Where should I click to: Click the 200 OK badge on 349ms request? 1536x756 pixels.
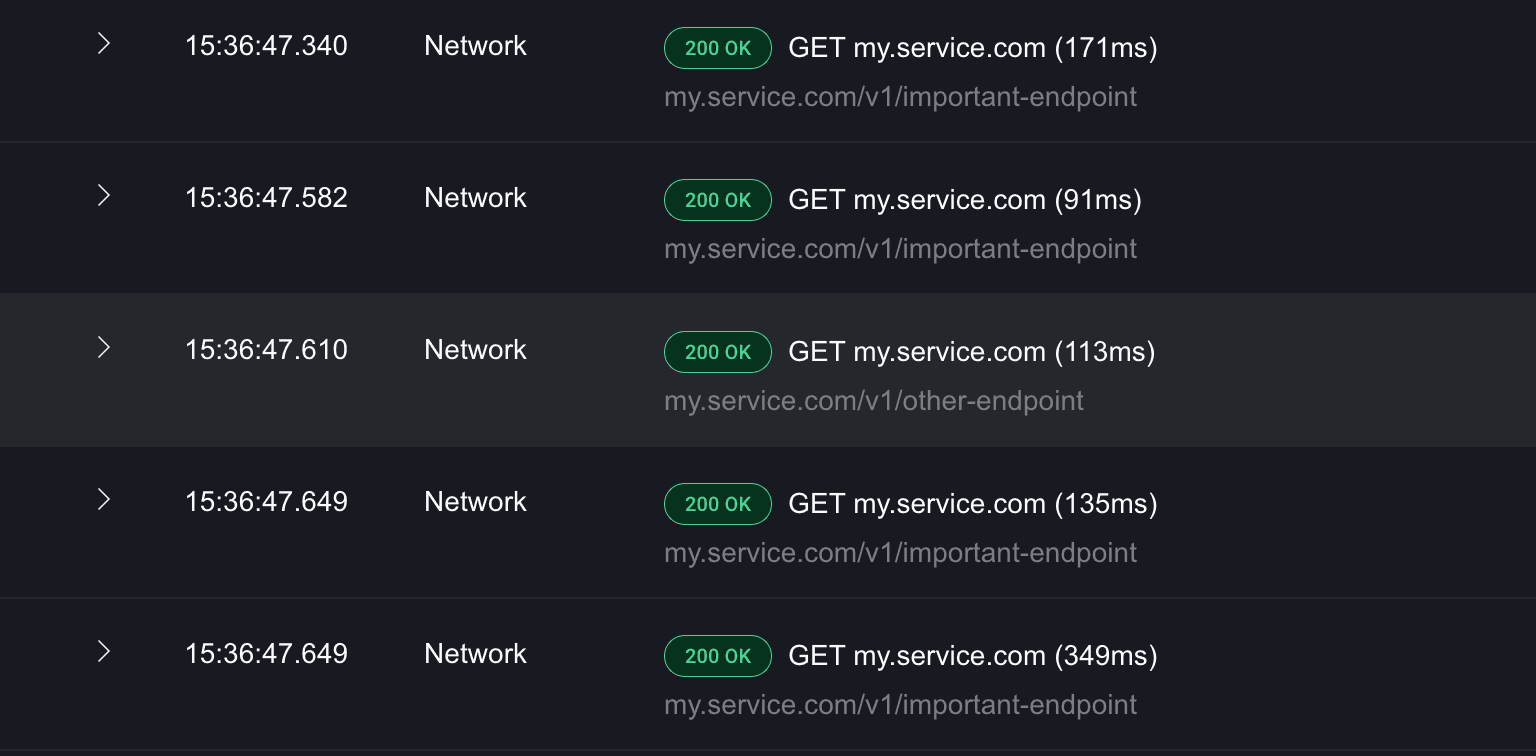click(717, 656)
